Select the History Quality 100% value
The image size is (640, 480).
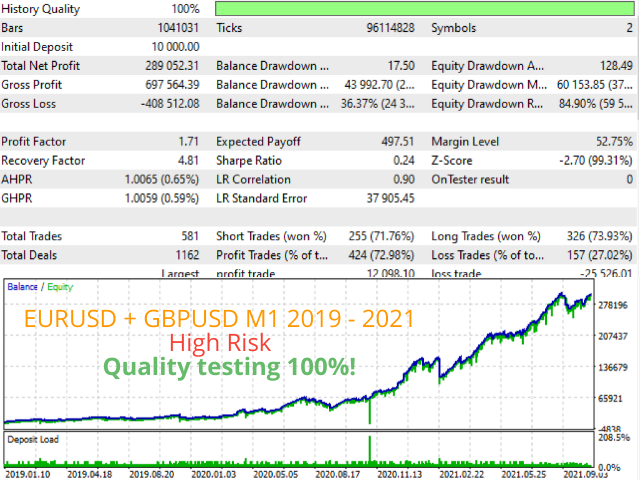[185, 9]
